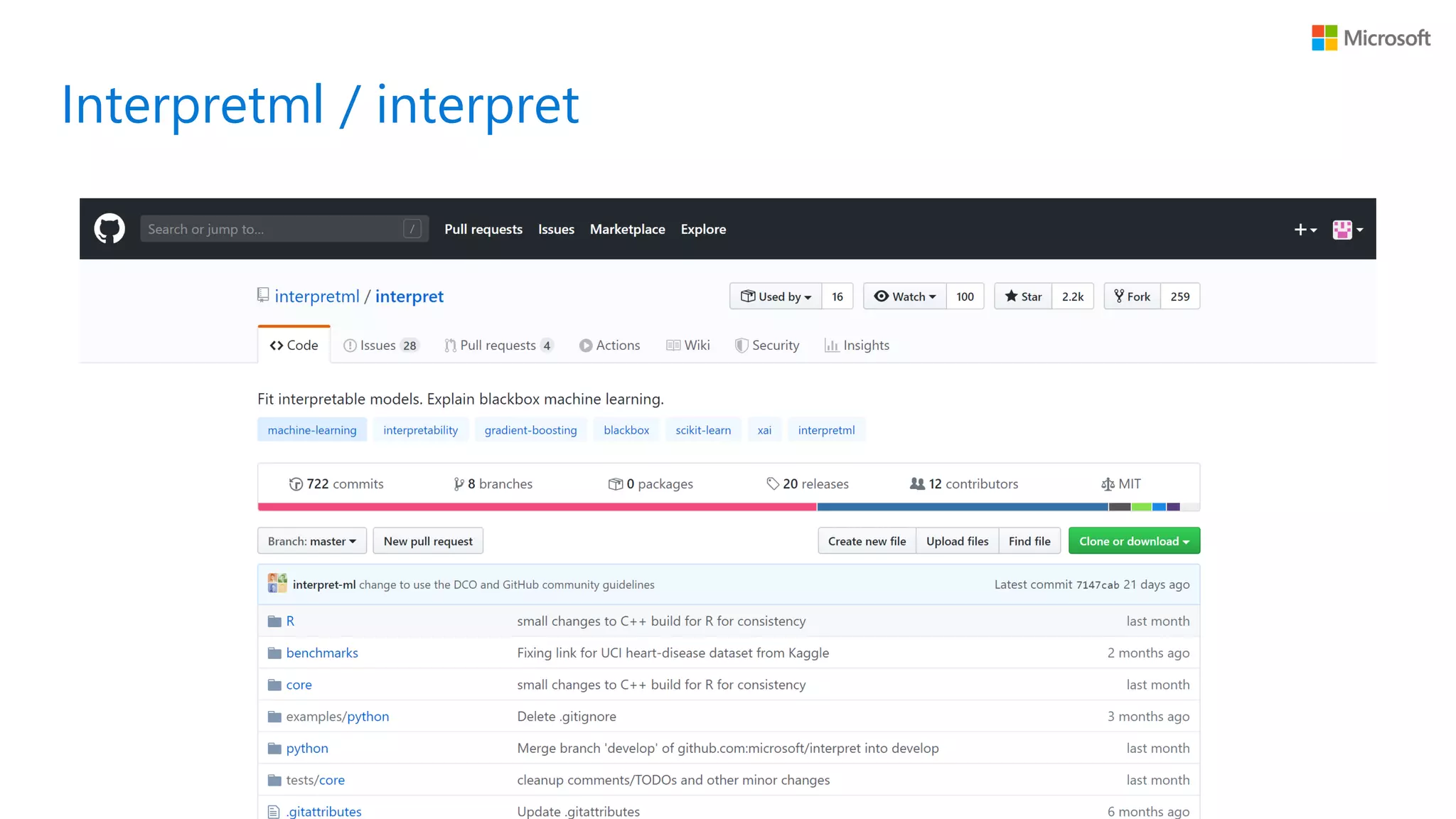Open the Insights tab

point(857,345)
